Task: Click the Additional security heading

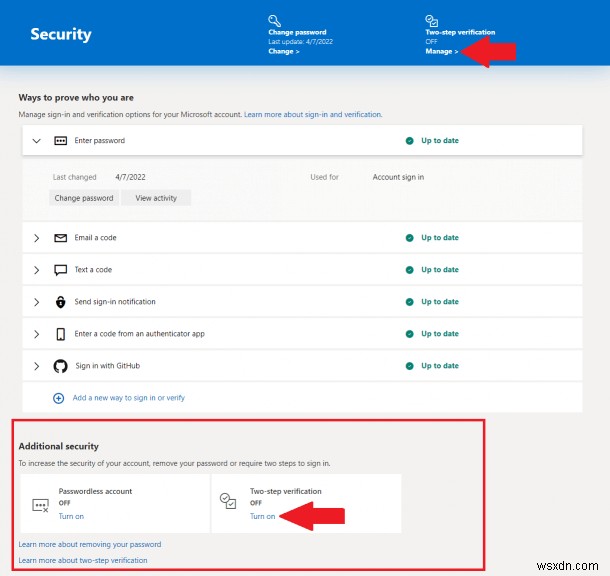Action: click(59, 446)
